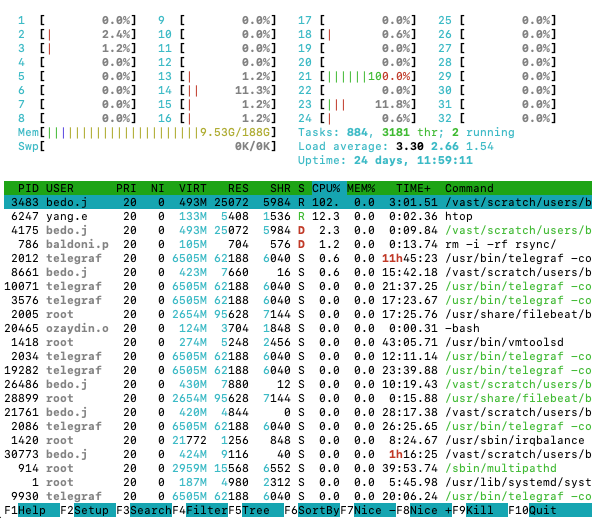Sort by the TIME+ column header
The image size is (596, 518).
tap(414, 188)
